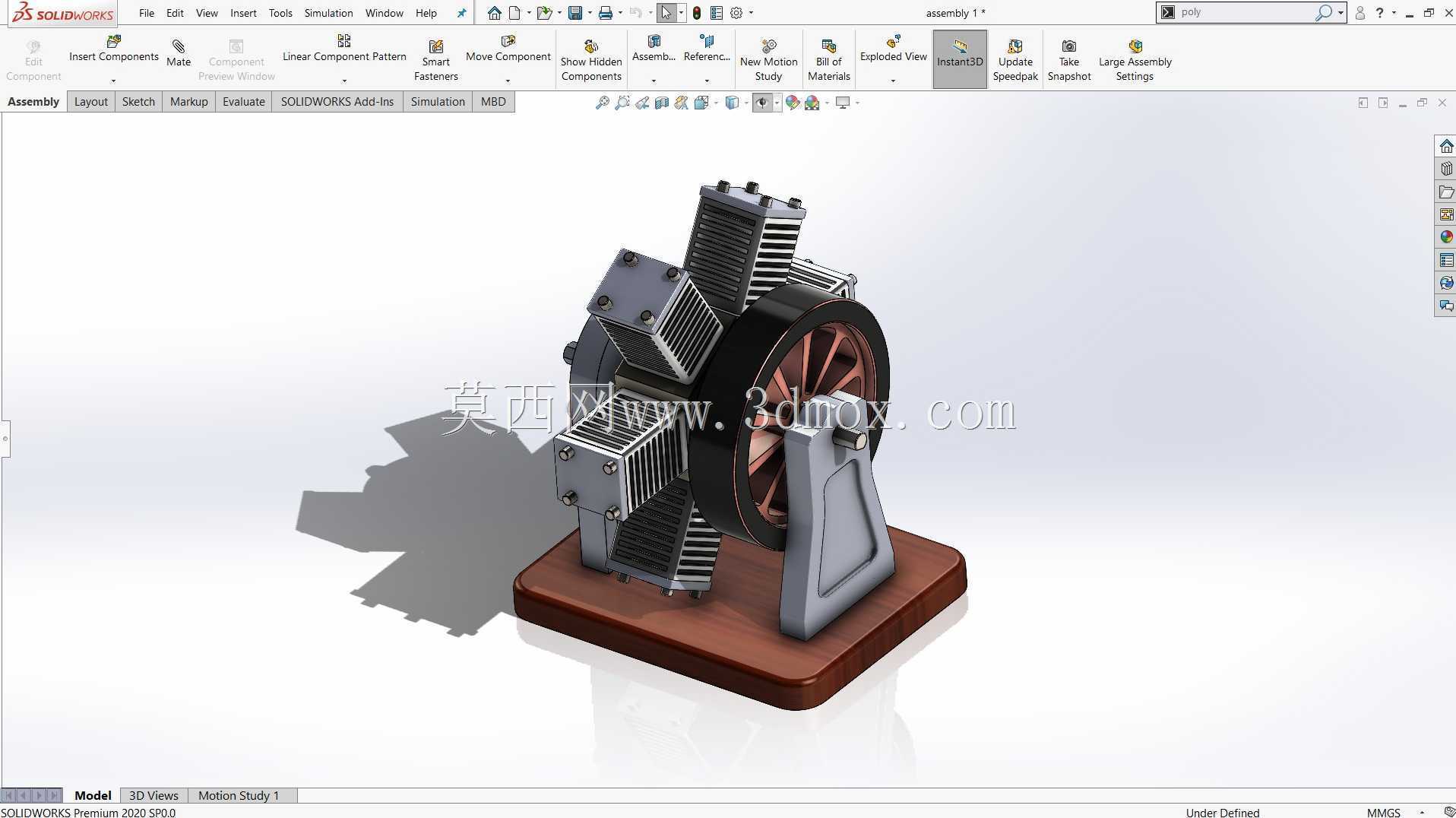Open View Settings monitor icon
1456x818 pixels.
(x=843, y=103)
